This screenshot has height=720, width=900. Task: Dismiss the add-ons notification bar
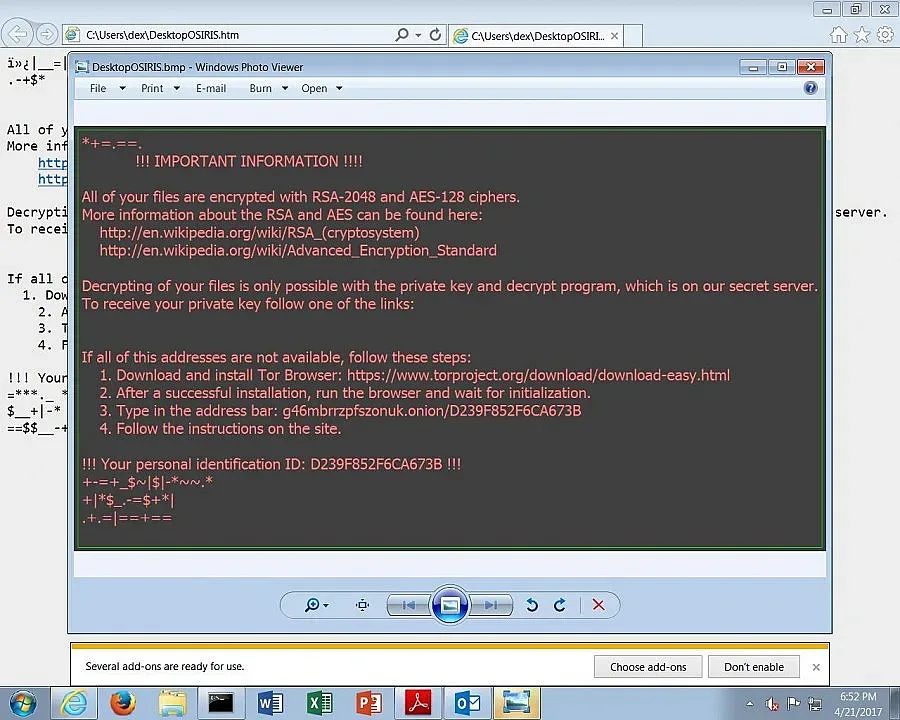pos(816,667)
